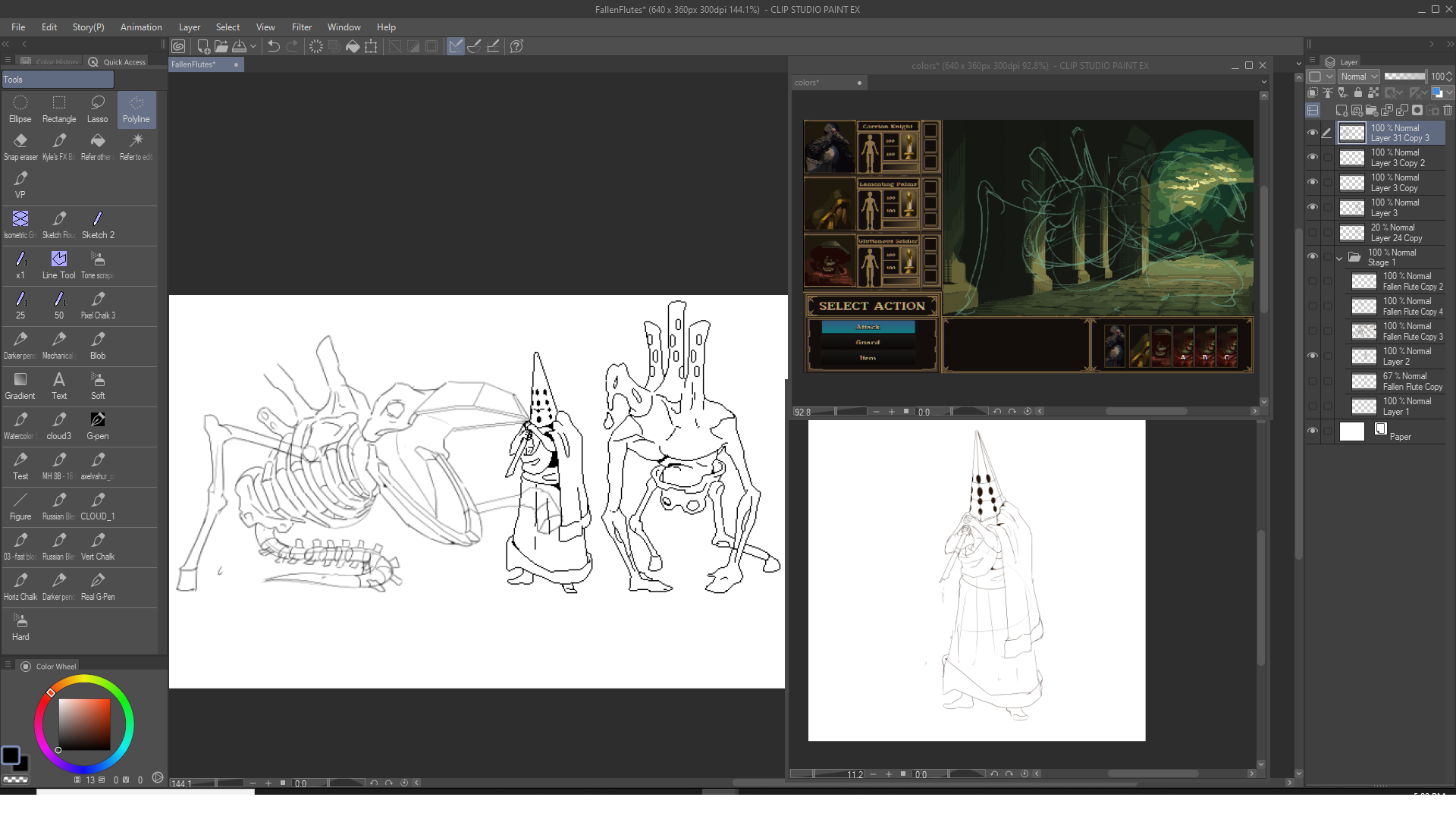
Task: Select the Text tool
Action: (x=59, y=385)
